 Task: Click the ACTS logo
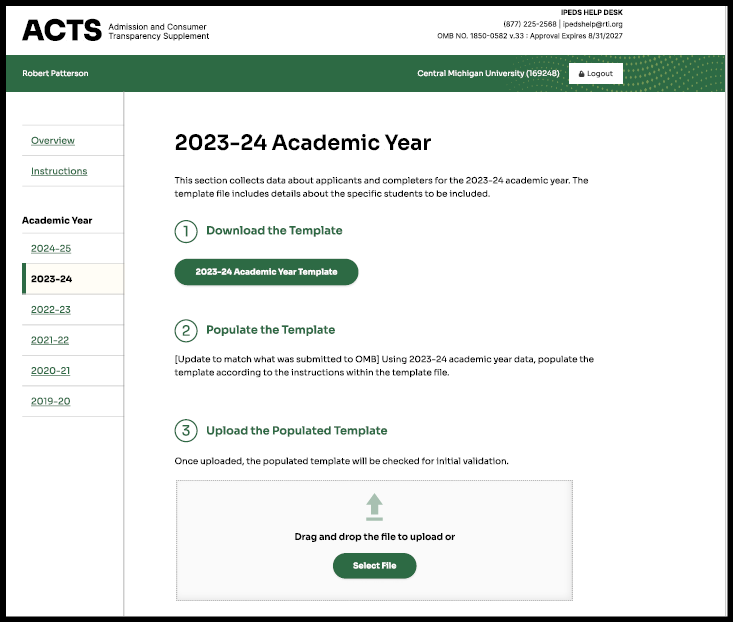62,30
